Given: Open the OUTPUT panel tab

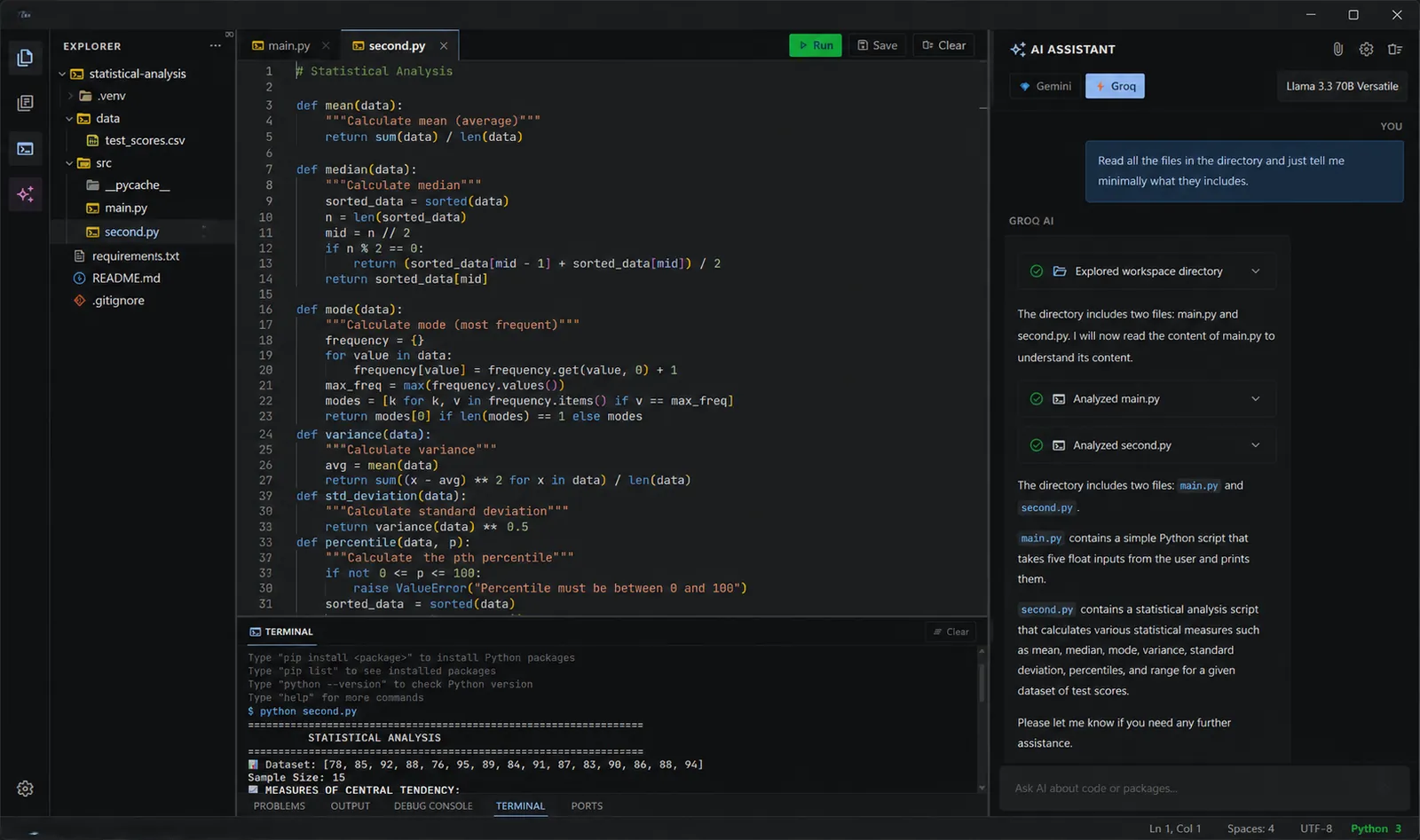Looking at the screenshot, I should point(351,806).
